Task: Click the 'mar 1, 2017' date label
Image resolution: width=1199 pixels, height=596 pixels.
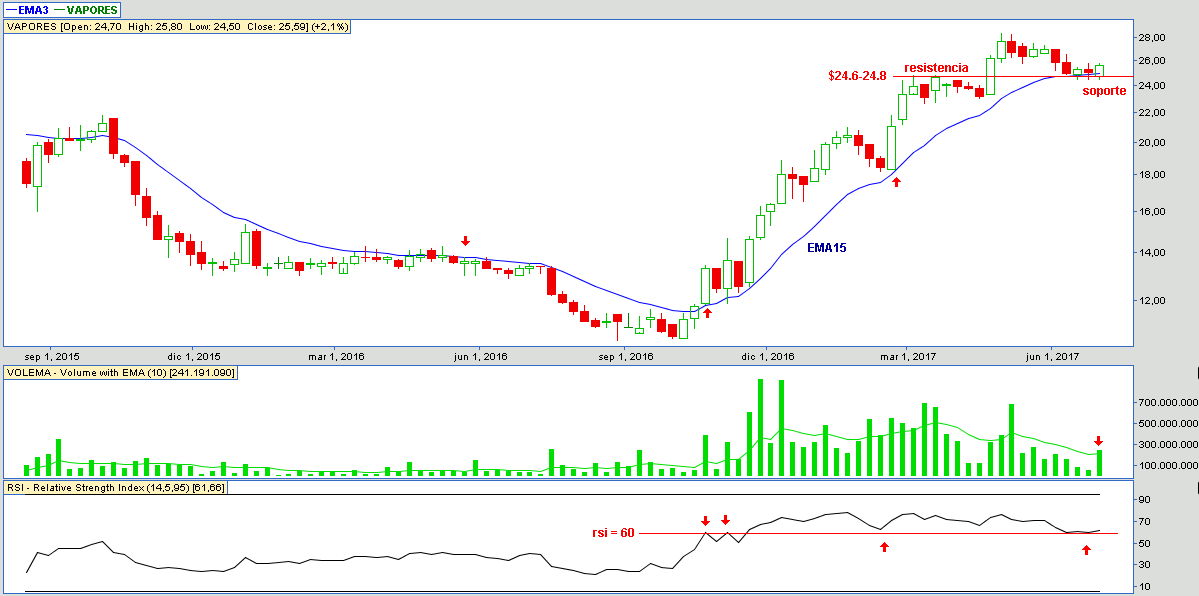Action: pos(909,357)
